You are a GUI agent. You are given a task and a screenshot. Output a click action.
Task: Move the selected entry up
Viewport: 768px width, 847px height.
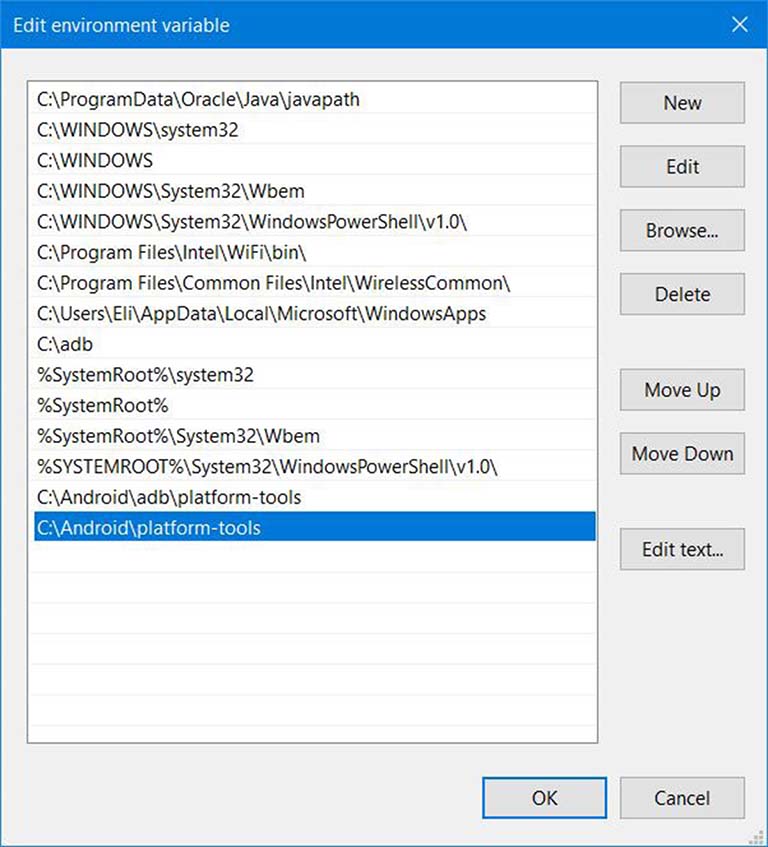(x=682, y=389)
